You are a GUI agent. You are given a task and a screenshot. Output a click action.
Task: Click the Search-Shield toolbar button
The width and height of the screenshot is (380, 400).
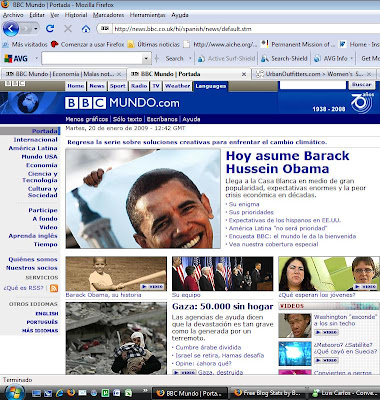coord(284,59)
